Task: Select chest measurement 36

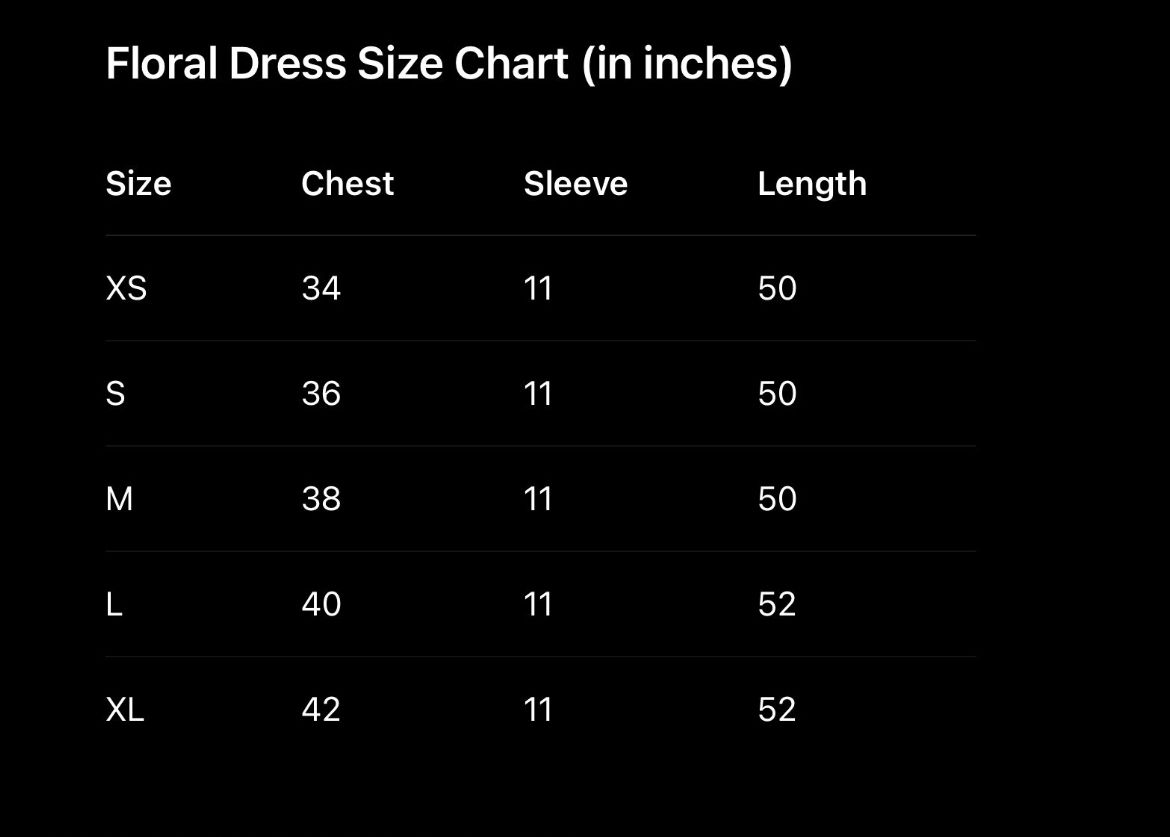Action: coord(321,394)
